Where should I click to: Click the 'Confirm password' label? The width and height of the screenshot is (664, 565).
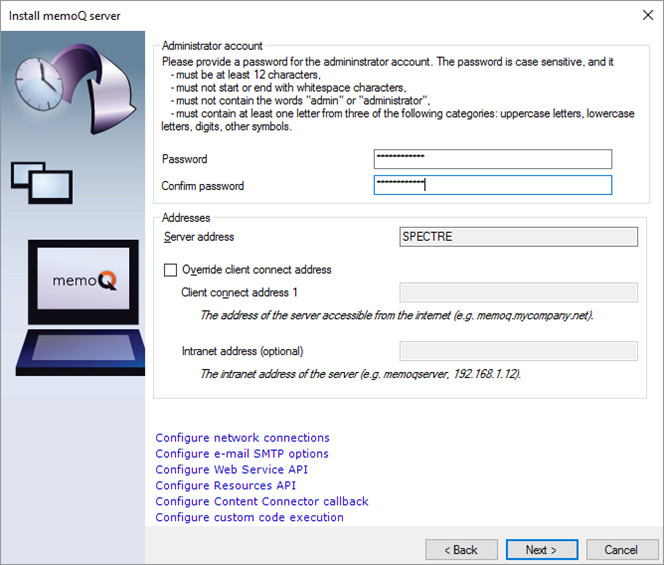[202, 186]
